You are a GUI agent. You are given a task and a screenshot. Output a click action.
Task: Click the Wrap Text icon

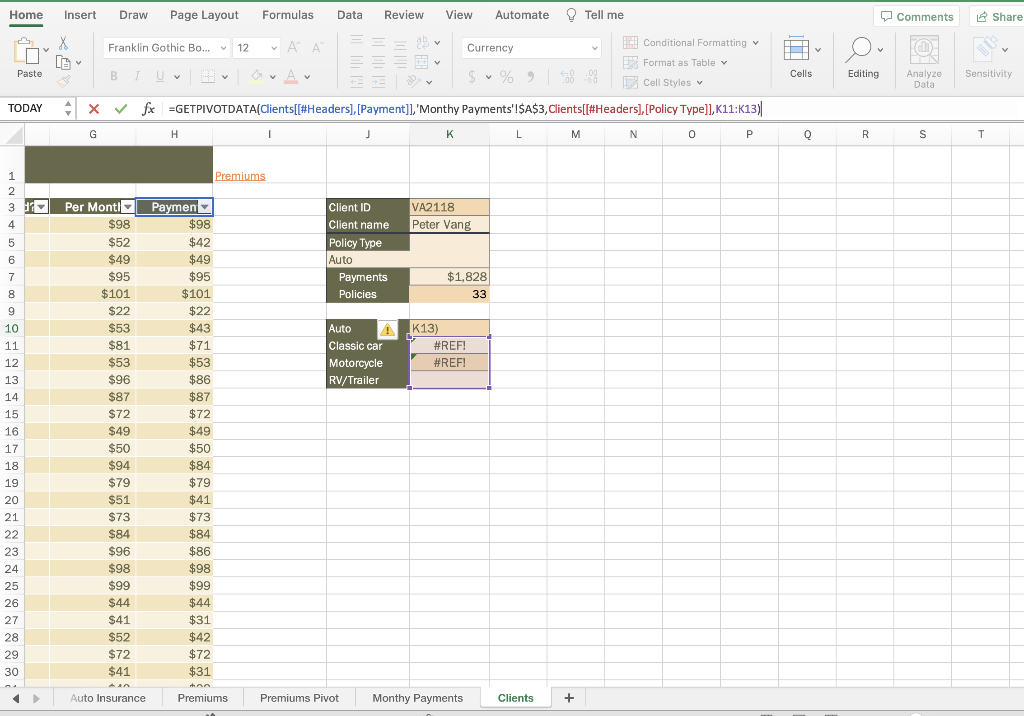[423, 43]
